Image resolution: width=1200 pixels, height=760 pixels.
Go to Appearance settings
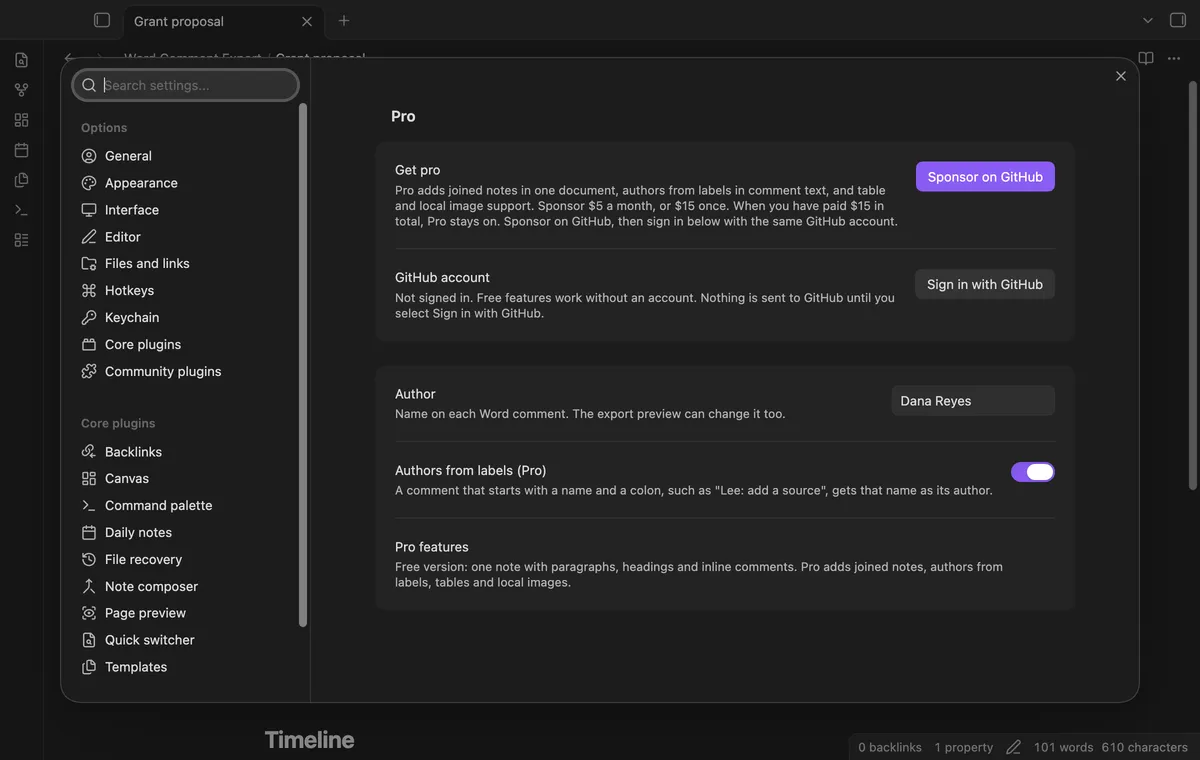coord(186,183)
